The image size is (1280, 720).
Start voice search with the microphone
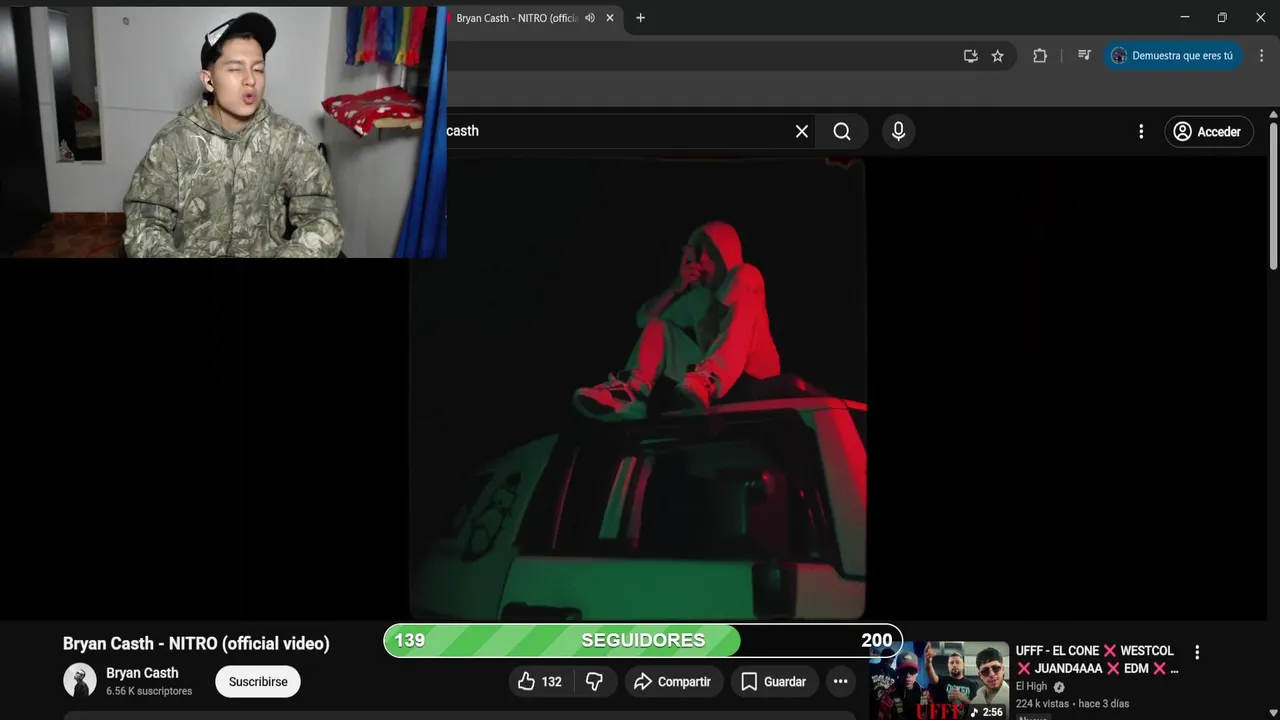[x=898, y=131]
